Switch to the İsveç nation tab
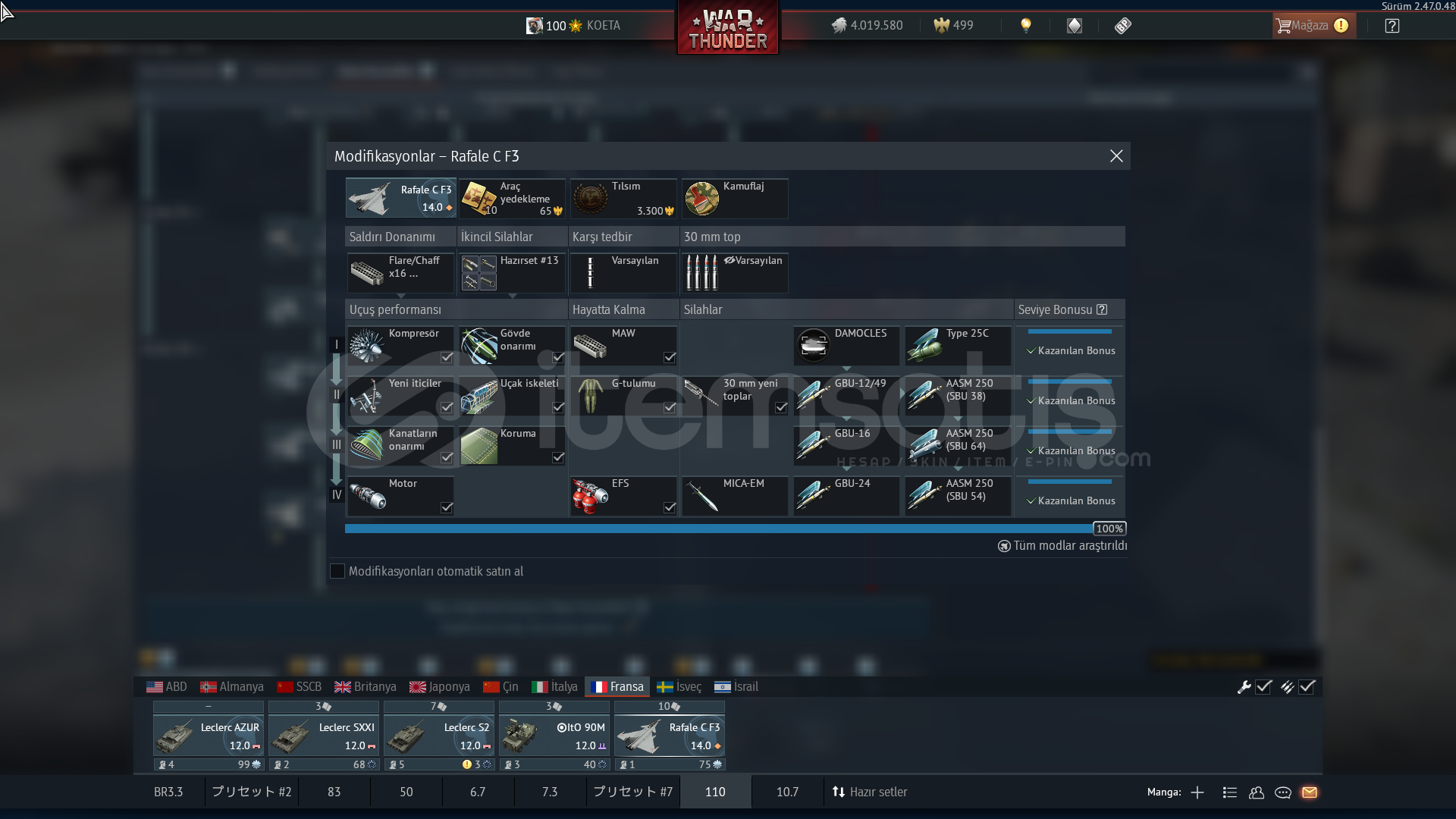The width and height of the screenshot is (1456, 819). point(679,686)
